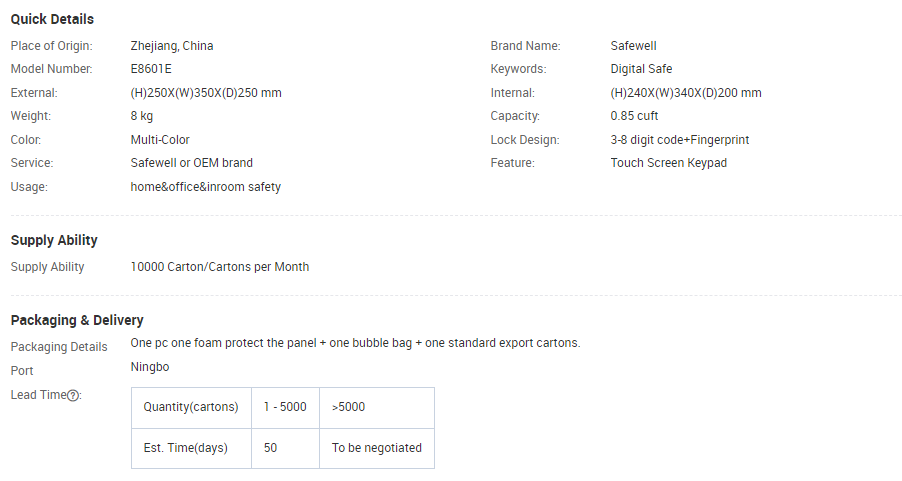
Task: Select the 0.85 cuft capacity value
Action: click(635, 116)
